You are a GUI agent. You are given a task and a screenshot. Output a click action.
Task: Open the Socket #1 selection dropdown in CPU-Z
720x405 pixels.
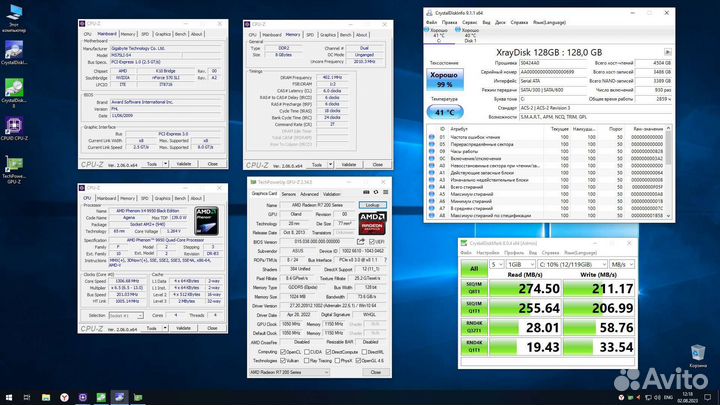tap(126, 315)
